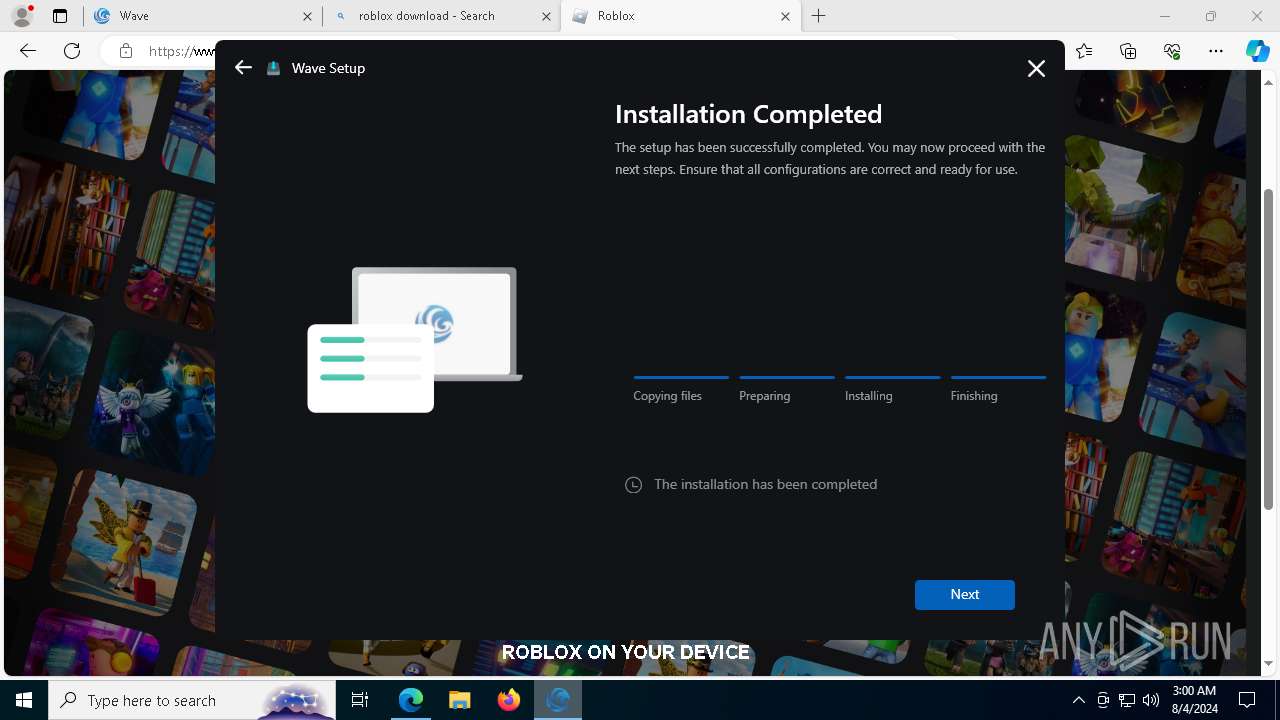The image size is (1280, 720).
Task: Open the network status icon
Action: [x=1127, y=700]
